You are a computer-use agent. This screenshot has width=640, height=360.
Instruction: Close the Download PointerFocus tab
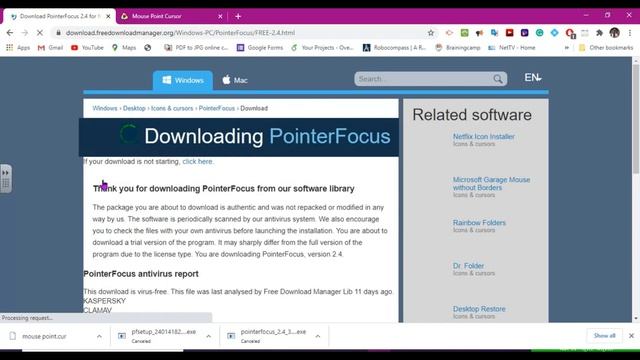coord(108,16)
